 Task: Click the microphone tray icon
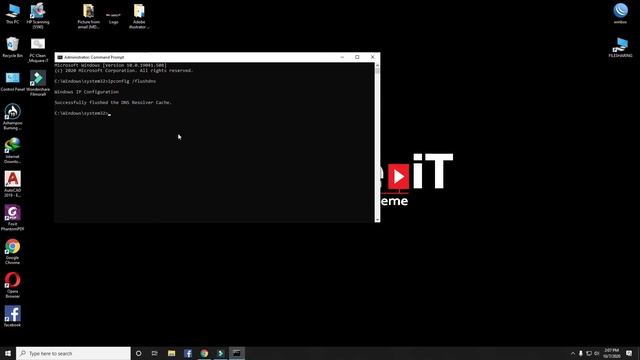pyautogui.click(x=581, y=353)
